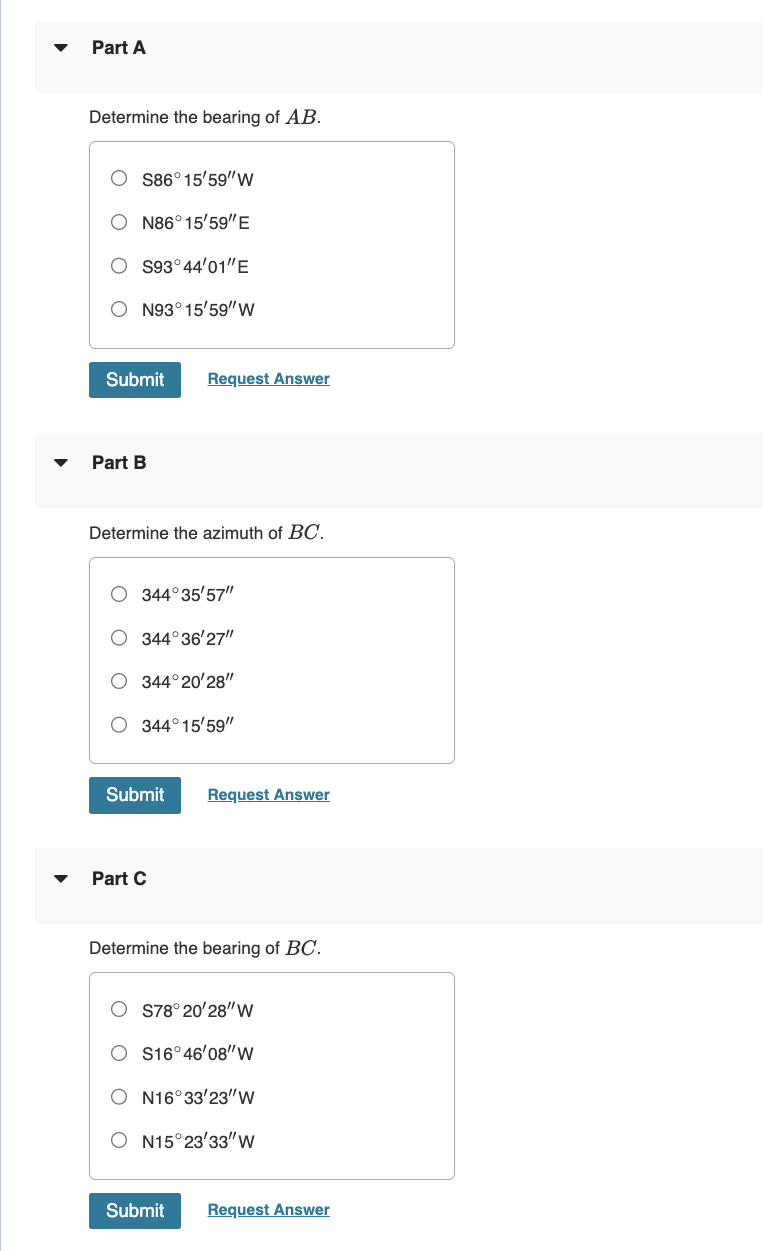Select the S86°15′59″W bearing option
The image size is (763, 1251).
click(119, 179)
